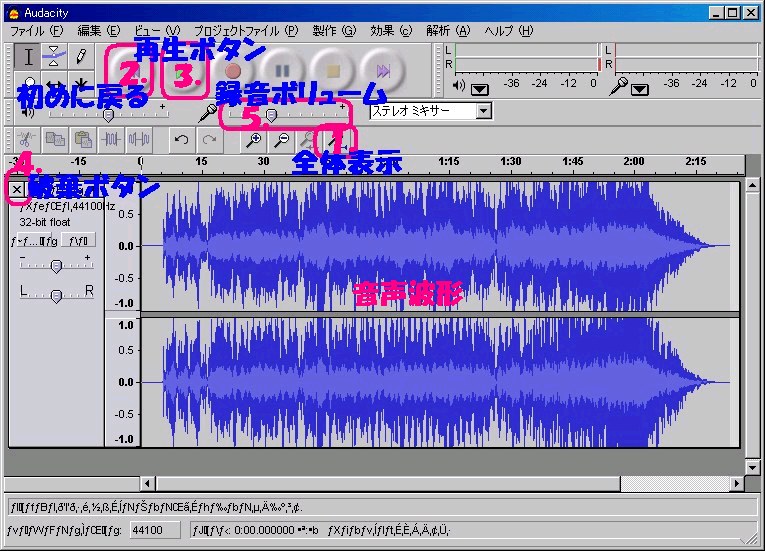The image size is (765, 551).
Task: Open the 解析 (A) menu
Action: [448, 31]
